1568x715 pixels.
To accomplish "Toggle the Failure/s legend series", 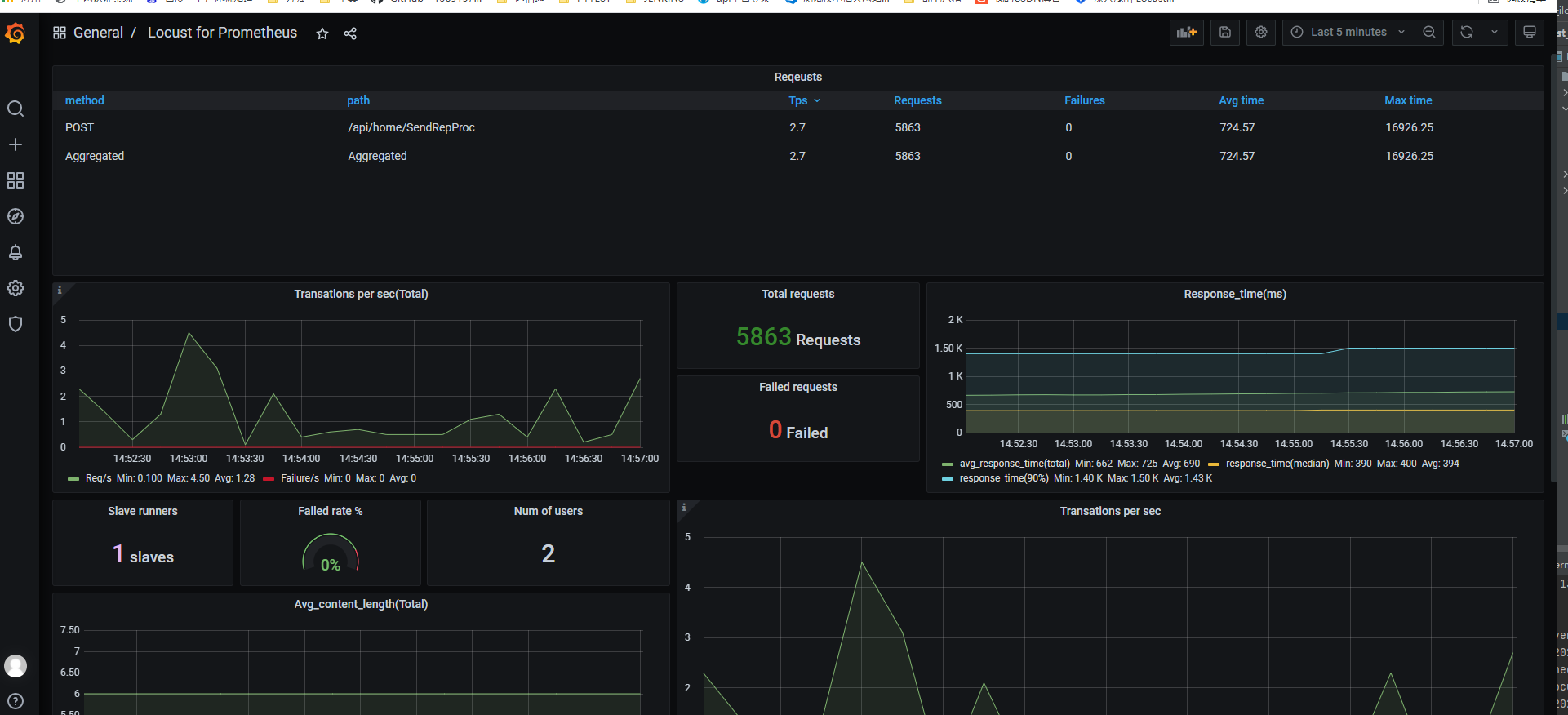I will [300, 478].
